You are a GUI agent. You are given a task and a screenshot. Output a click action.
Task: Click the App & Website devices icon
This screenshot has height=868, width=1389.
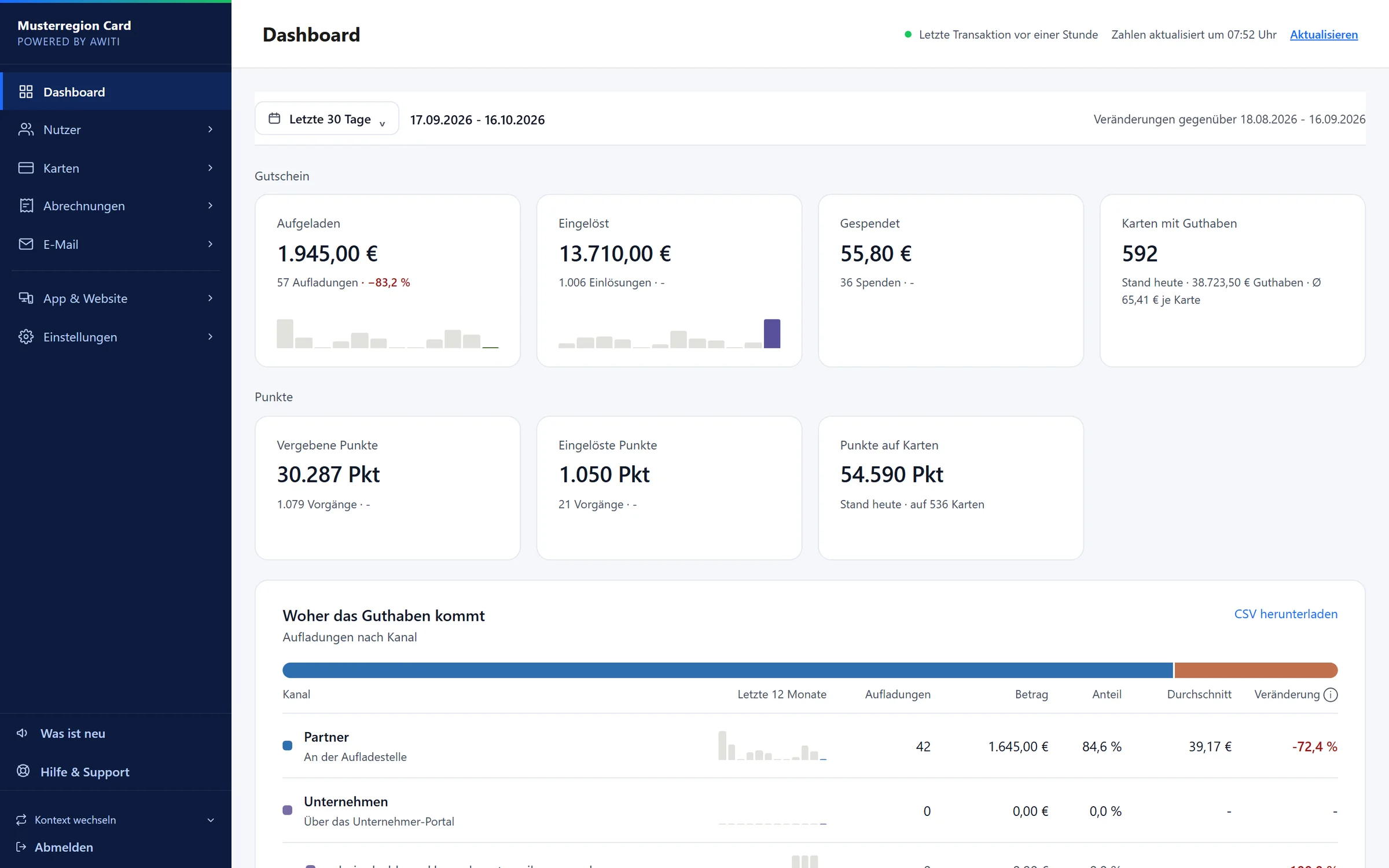pyautogui.click(x=26, y=298)
